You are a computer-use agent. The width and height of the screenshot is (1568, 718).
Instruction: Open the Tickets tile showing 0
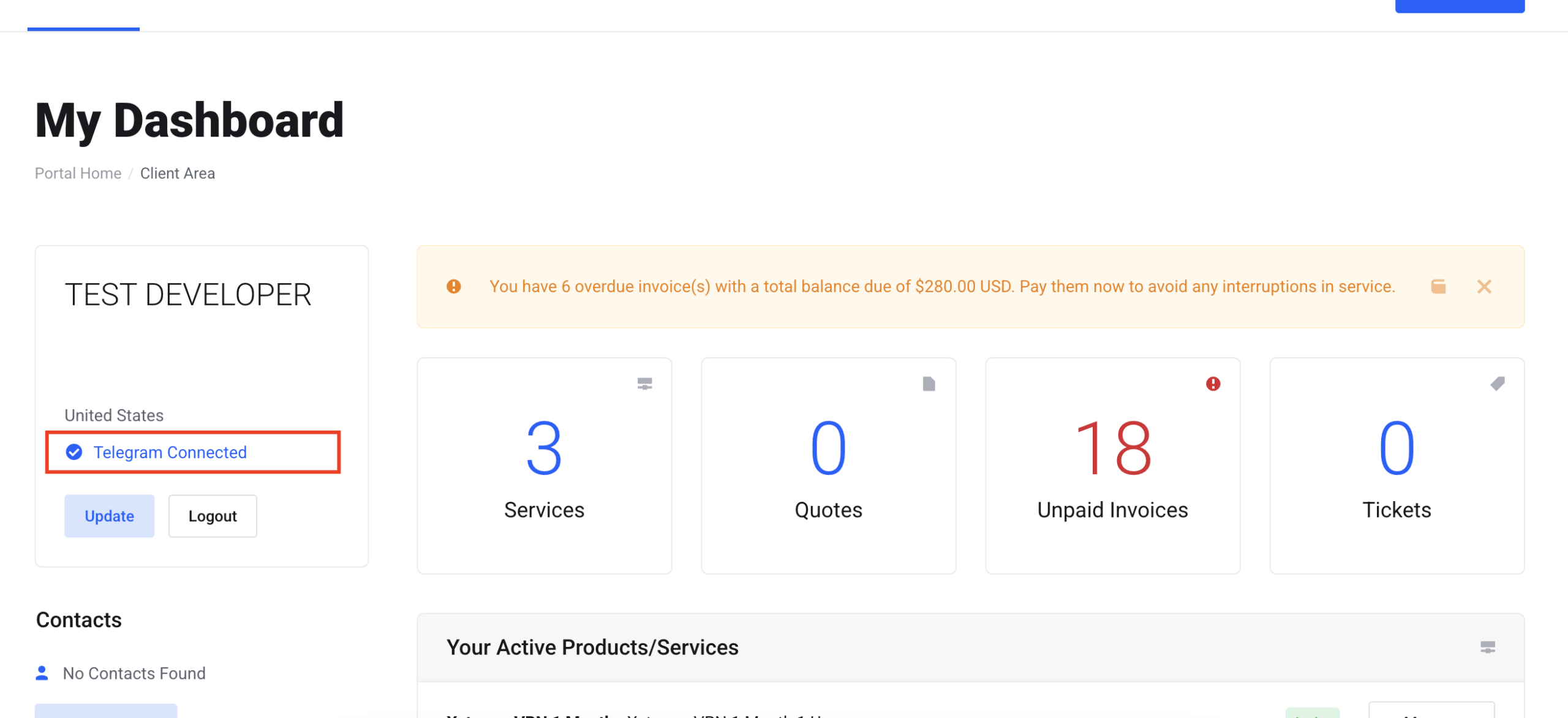(x=1396, y=466)
